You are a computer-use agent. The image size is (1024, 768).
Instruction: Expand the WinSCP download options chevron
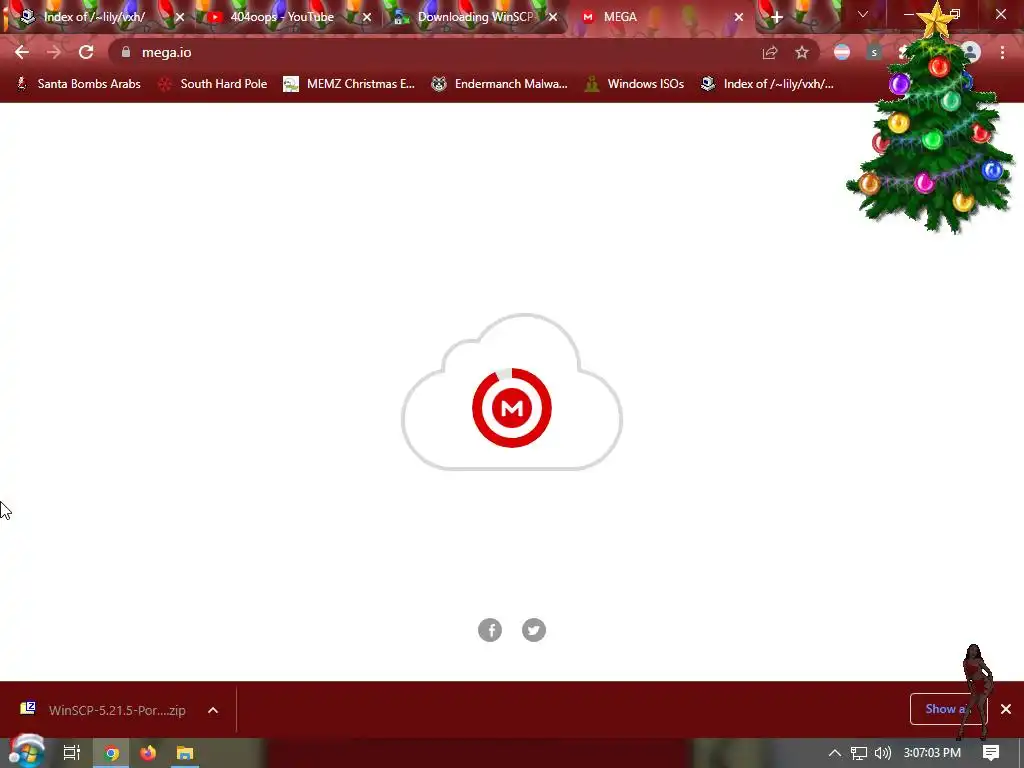tap(213, 710)
